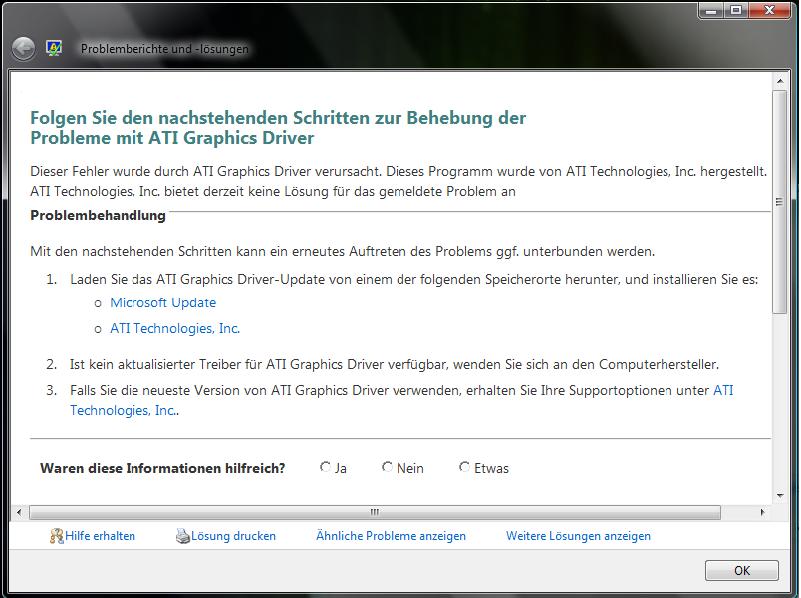Click the question 'Waren diese Informationen hilfreich?'
The height and width of the screenshot is (598, 801).
[x=162, y=468]
